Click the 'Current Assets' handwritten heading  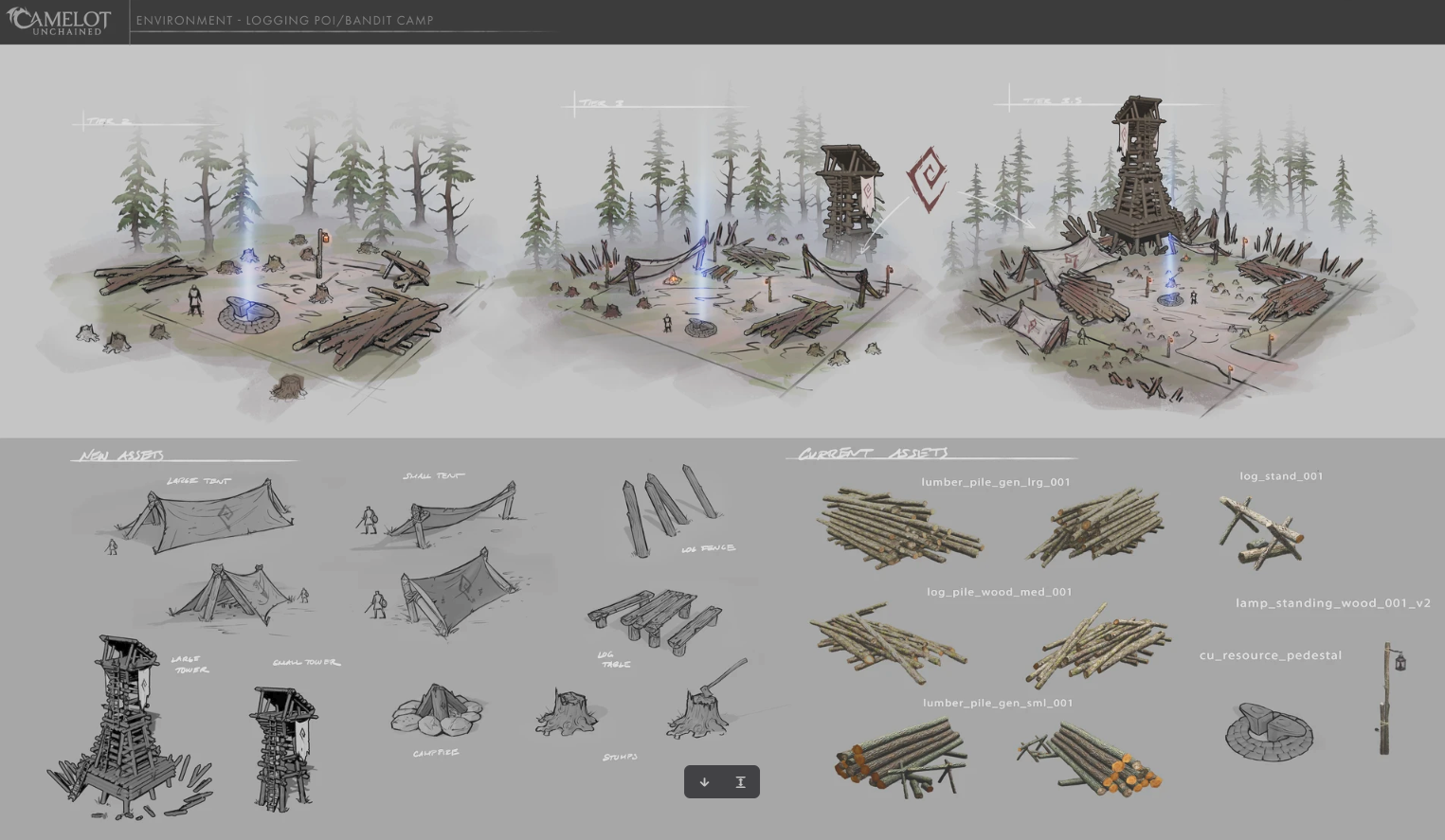pos(873,454)
